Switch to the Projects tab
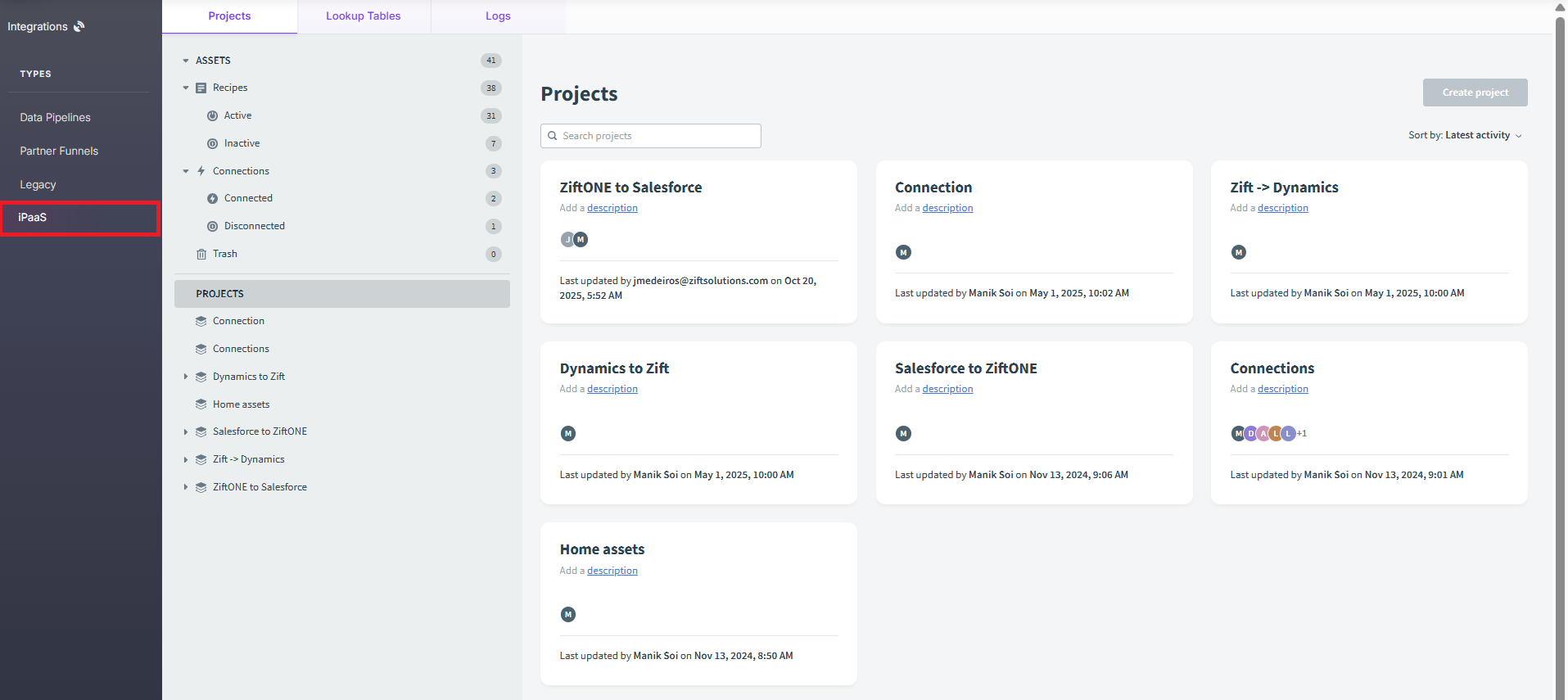Screen dimensions: 1568x700 click(229, 16)
